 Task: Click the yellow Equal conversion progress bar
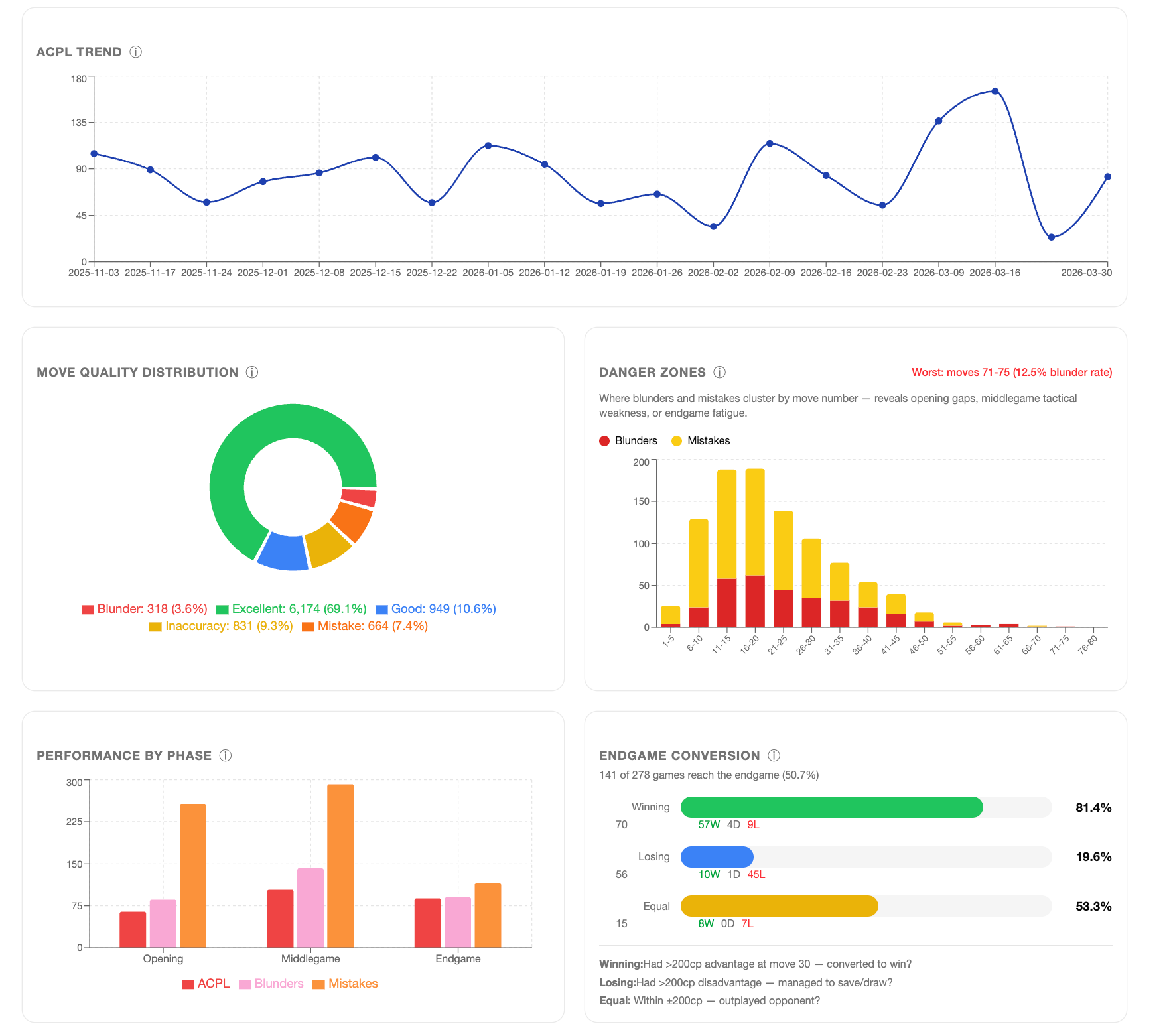780,906
